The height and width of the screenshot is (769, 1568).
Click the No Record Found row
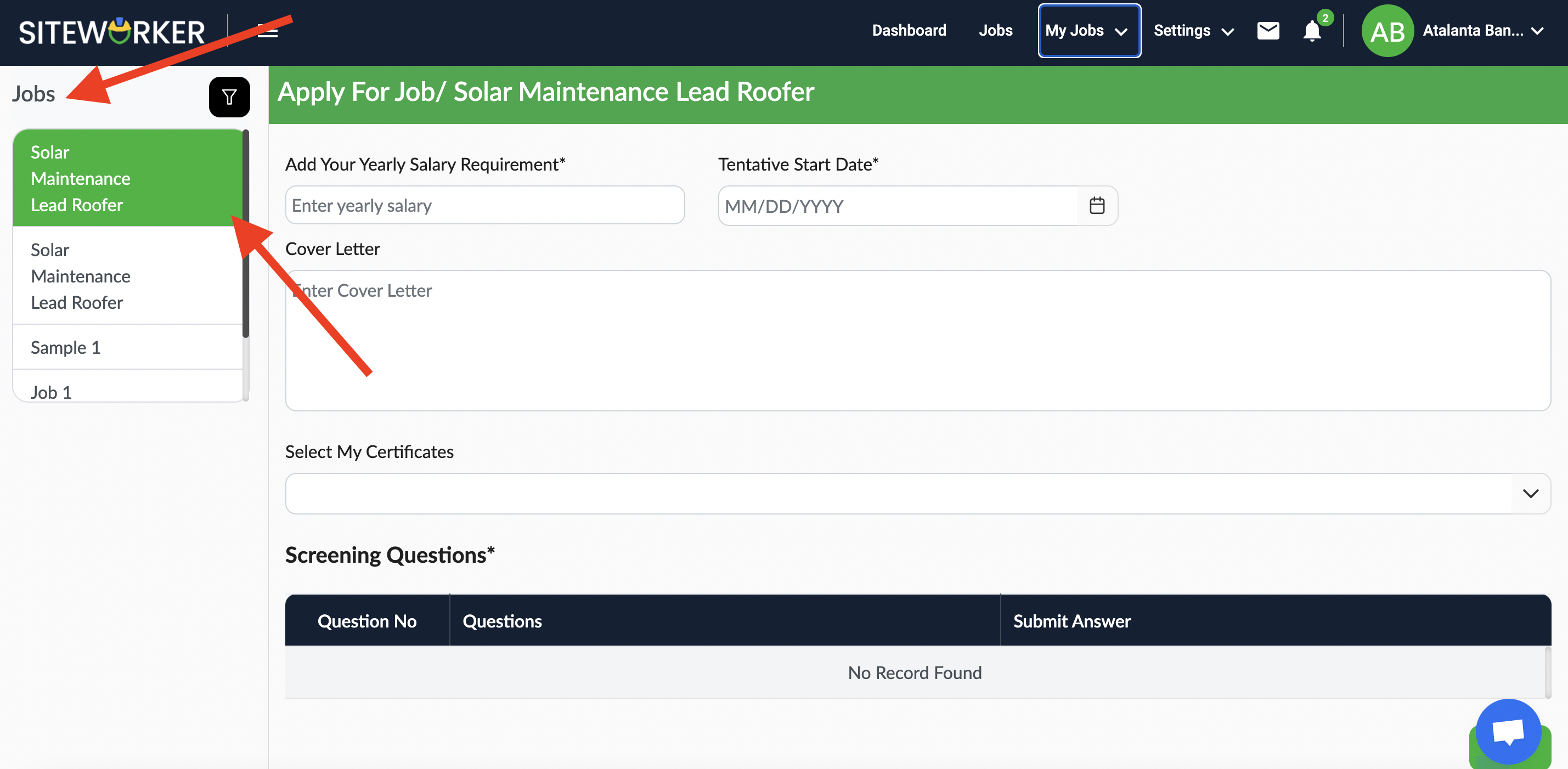coord(914,672)
